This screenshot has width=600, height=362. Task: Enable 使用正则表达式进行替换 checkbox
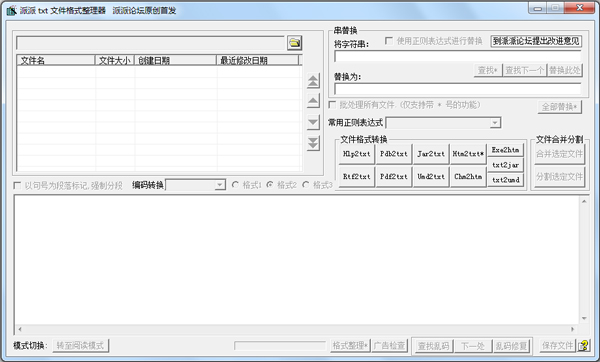pos(389,41)
